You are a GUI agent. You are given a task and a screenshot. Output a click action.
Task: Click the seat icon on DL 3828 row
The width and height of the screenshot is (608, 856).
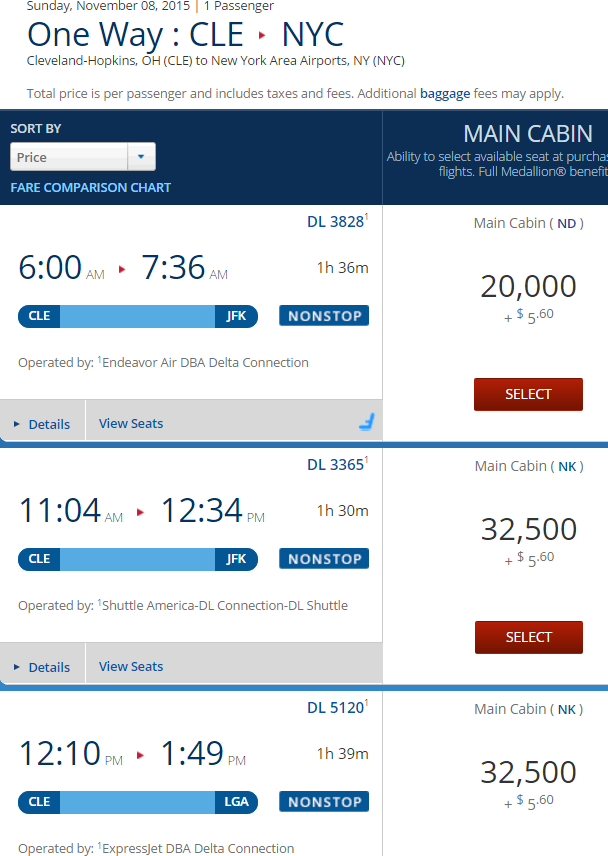click(367, 422)
